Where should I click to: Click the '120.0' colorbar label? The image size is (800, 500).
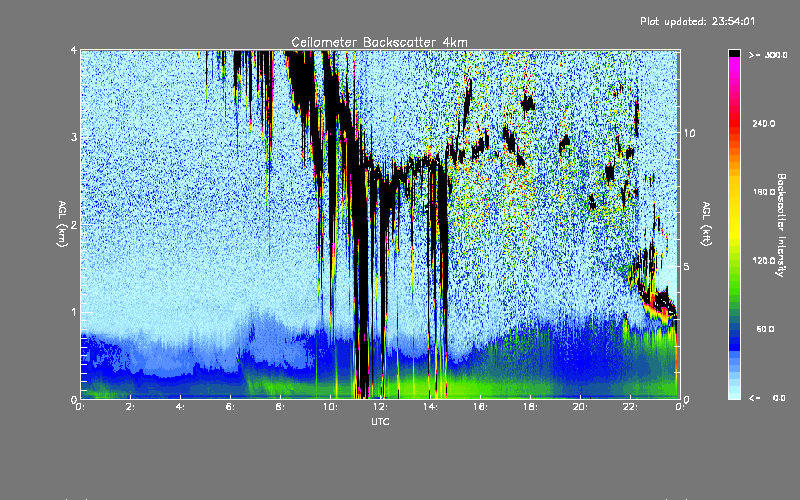click(764, 260)
